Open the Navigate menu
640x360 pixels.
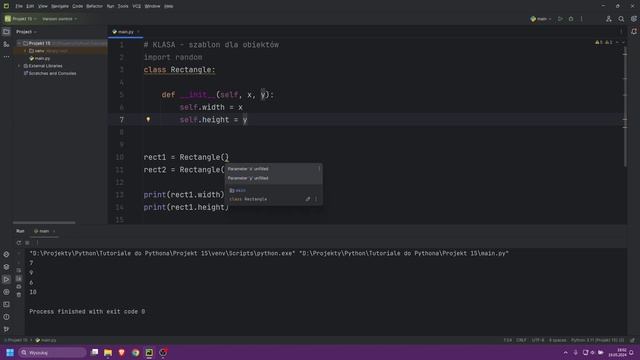60,6
